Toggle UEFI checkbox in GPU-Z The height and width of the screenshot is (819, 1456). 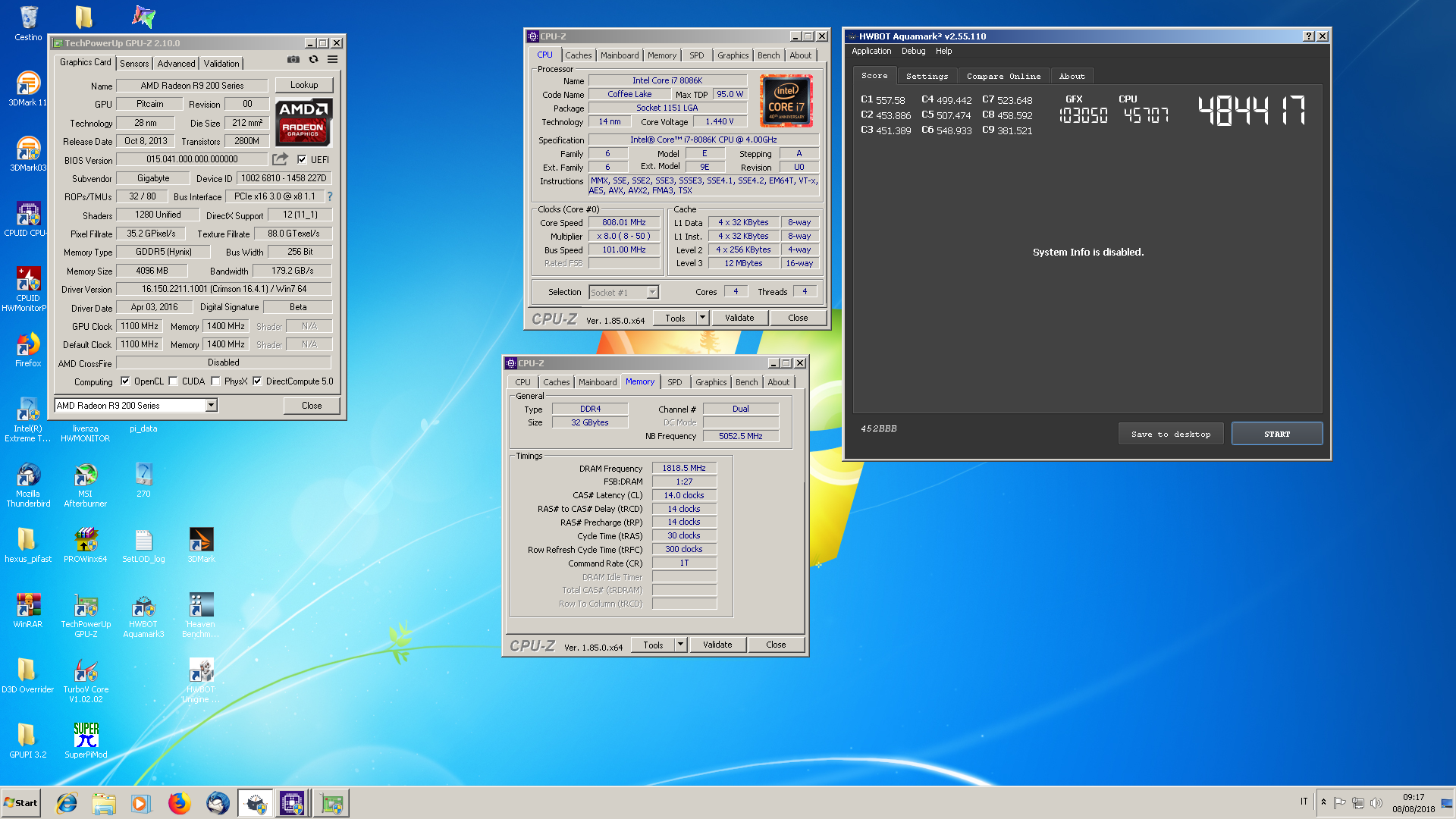pyautogui.click(x=302, y=159)
